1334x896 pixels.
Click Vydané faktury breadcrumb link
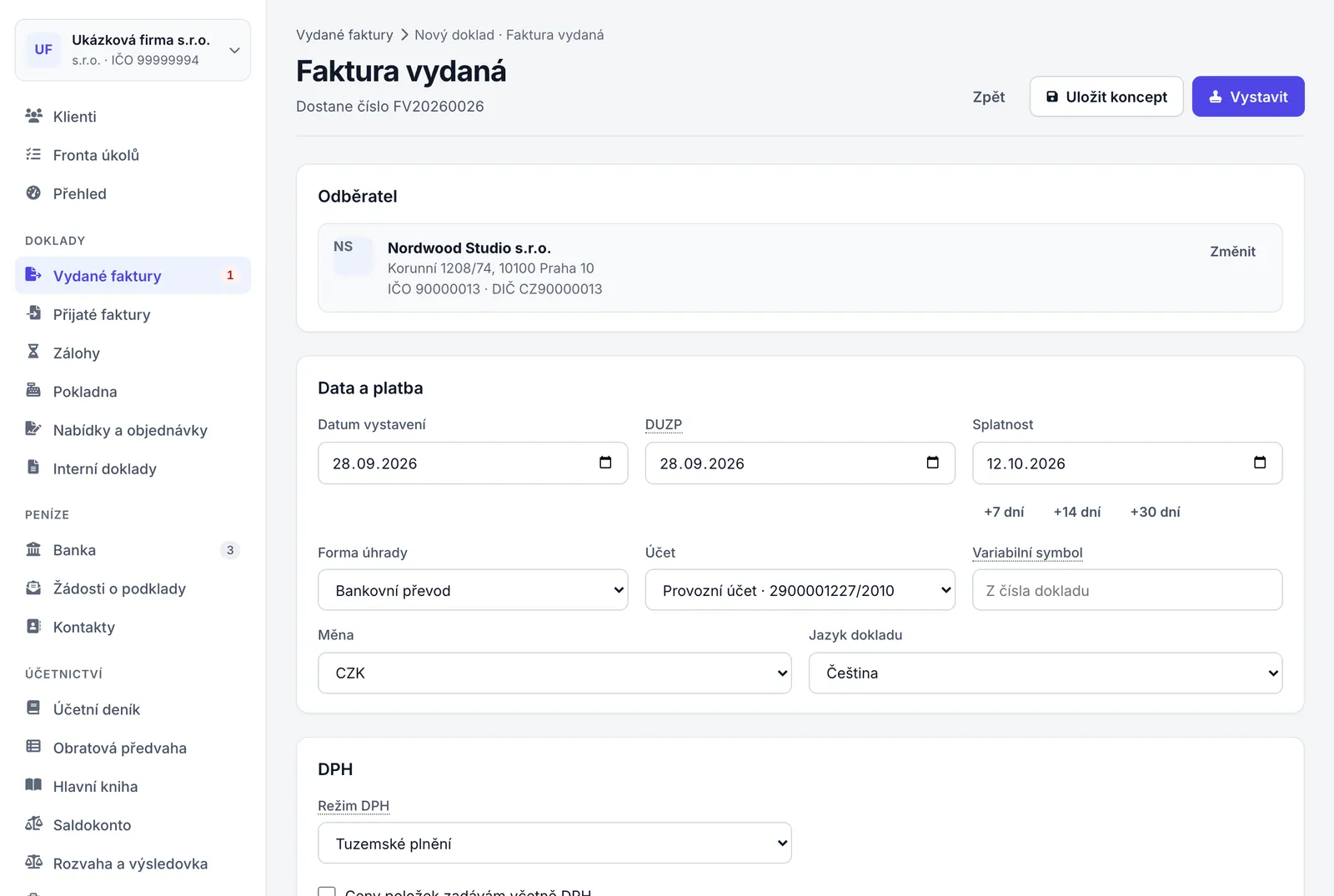point(344,35)
